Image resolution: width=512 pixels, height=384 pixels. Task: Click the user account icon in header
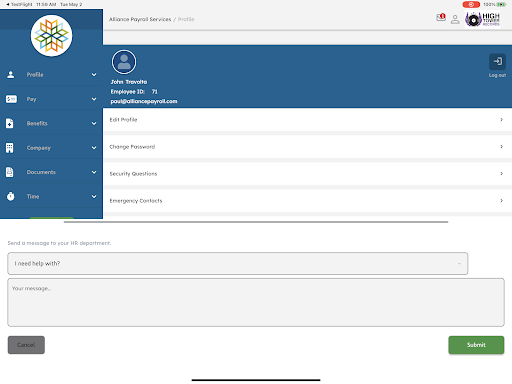click(x=455, y=19)
